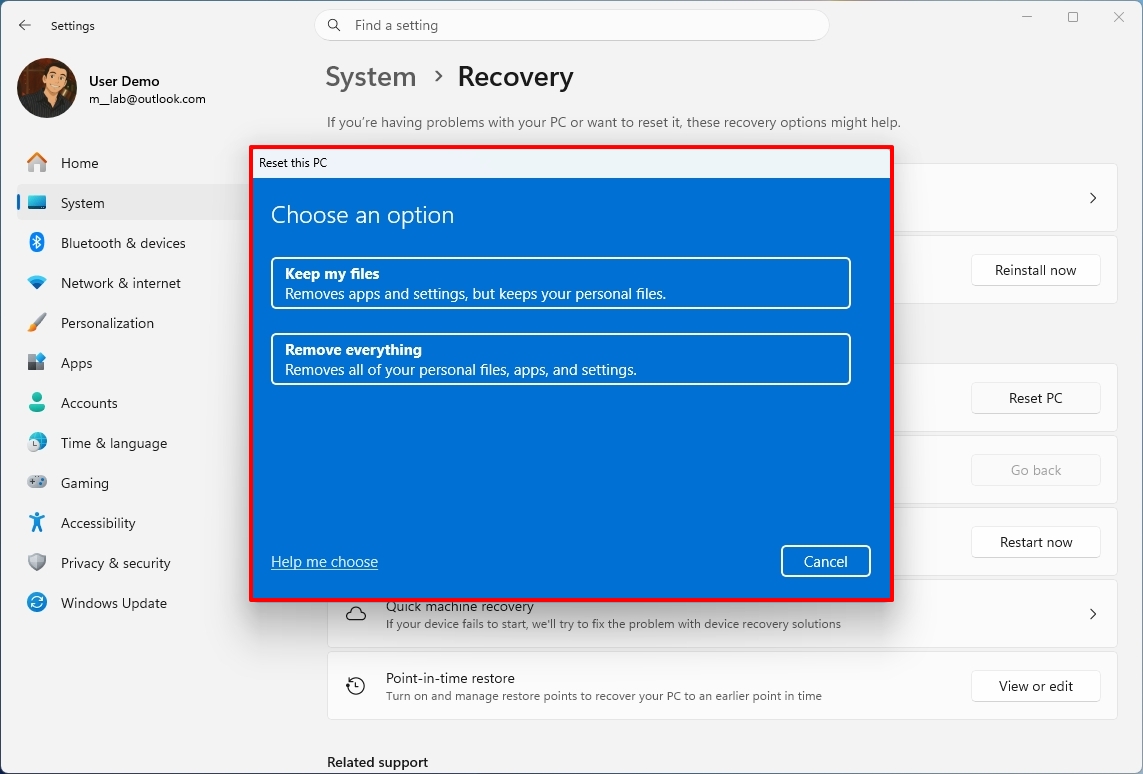Click the Windows Update sync icon

(36, 603)
